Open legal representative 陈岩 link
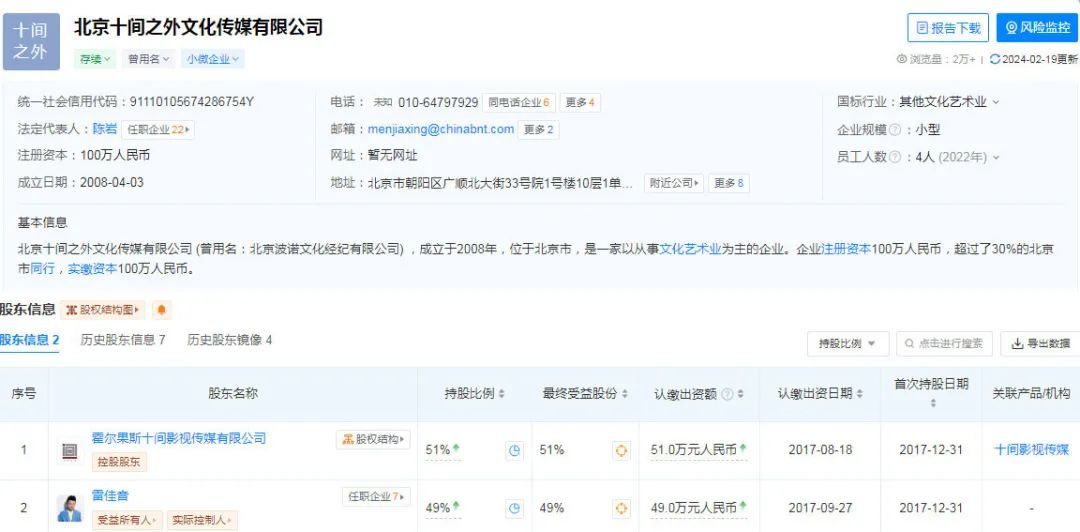Image resolution: width=1080 pixels, height=532 pixels. click(105, 129)
